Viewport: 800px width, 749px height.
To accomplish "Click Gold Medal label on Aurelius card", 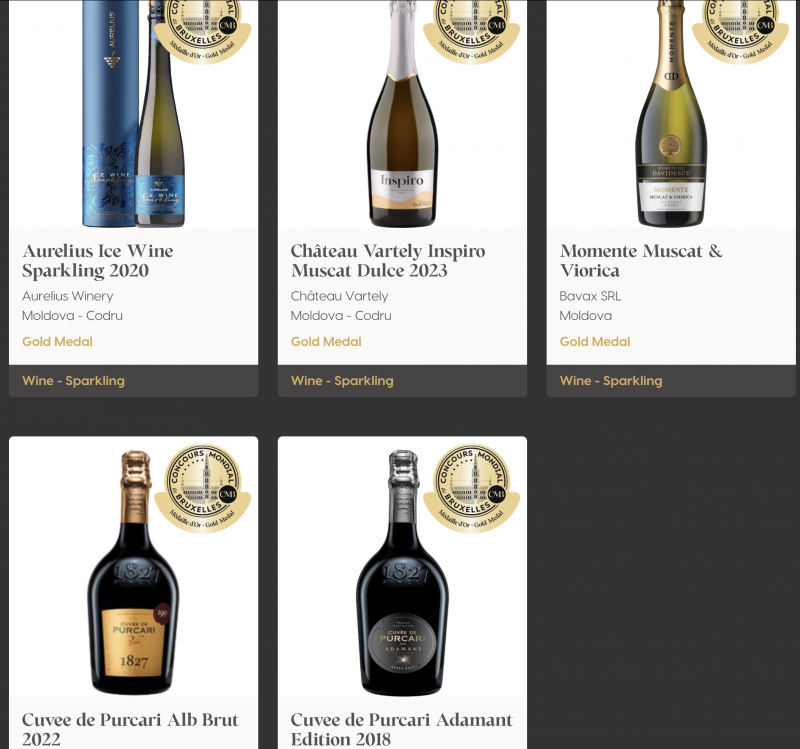I will (x=57, y=342).
